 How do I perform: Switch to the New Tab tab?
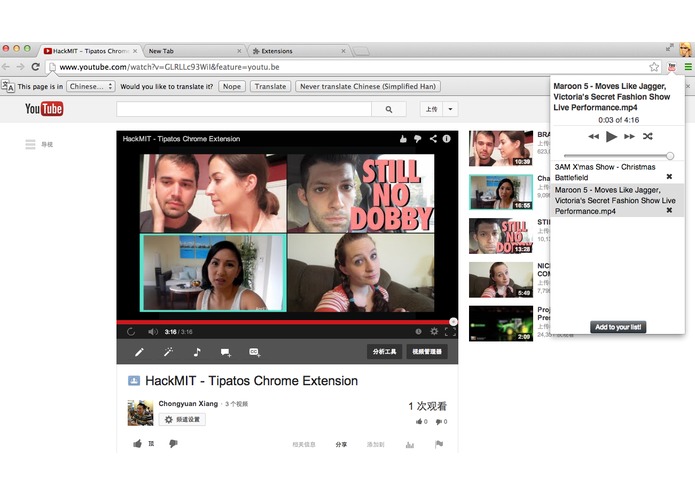pos(194,51)
